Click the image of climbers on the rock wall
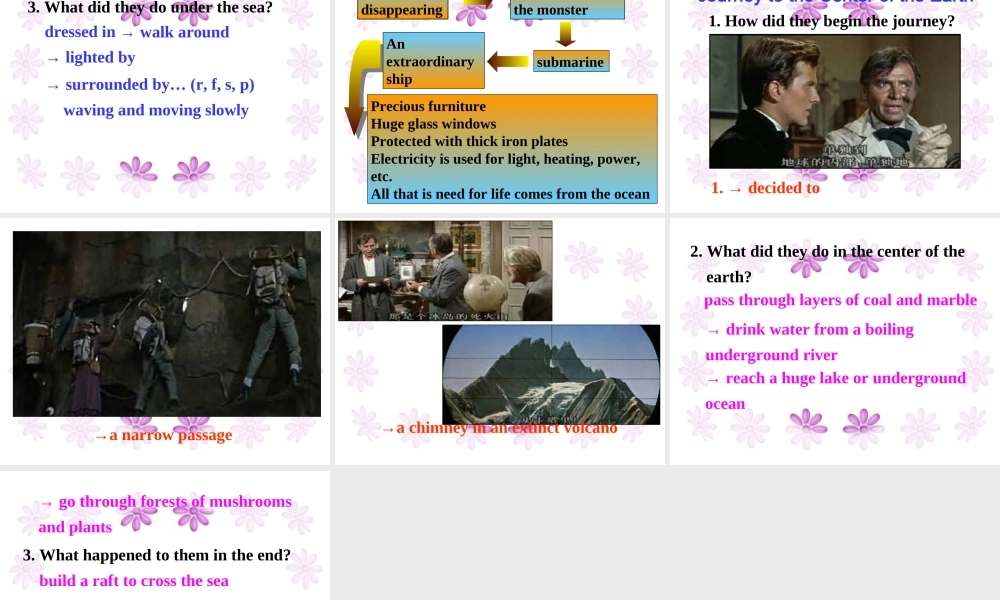The image size is (1000, 600). coord(167,324)
